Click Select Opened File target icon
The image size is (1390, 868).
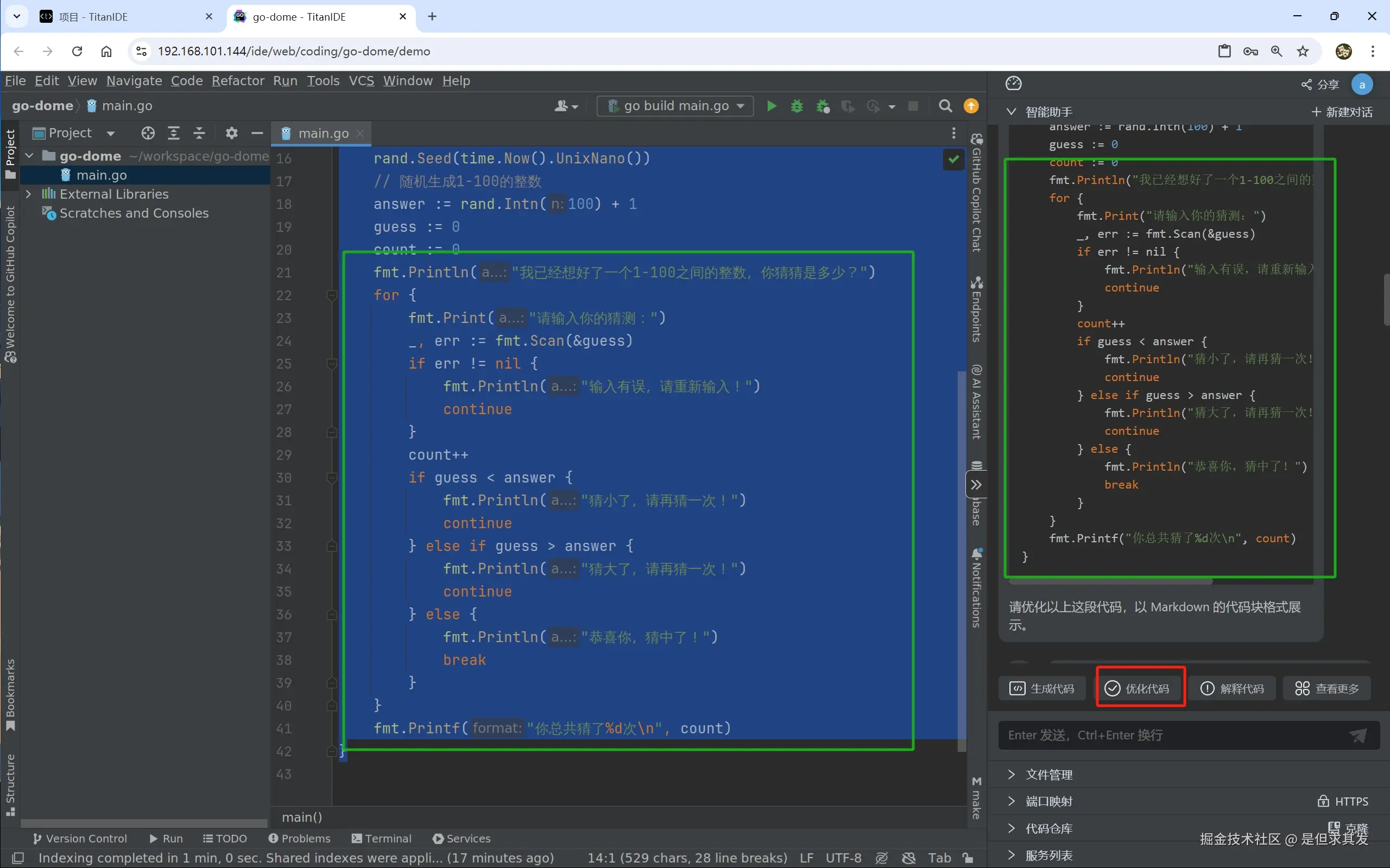click(148, 133)
